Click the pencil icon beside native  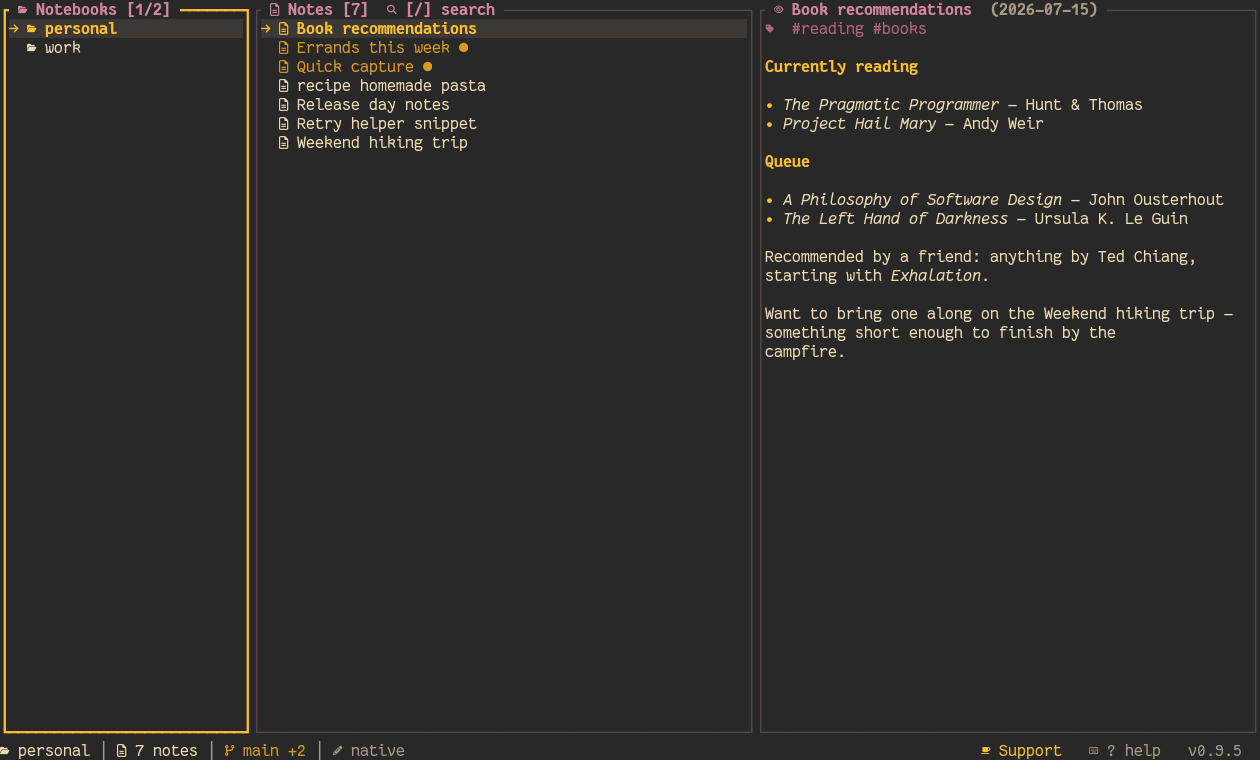click(x=338, y=751)
